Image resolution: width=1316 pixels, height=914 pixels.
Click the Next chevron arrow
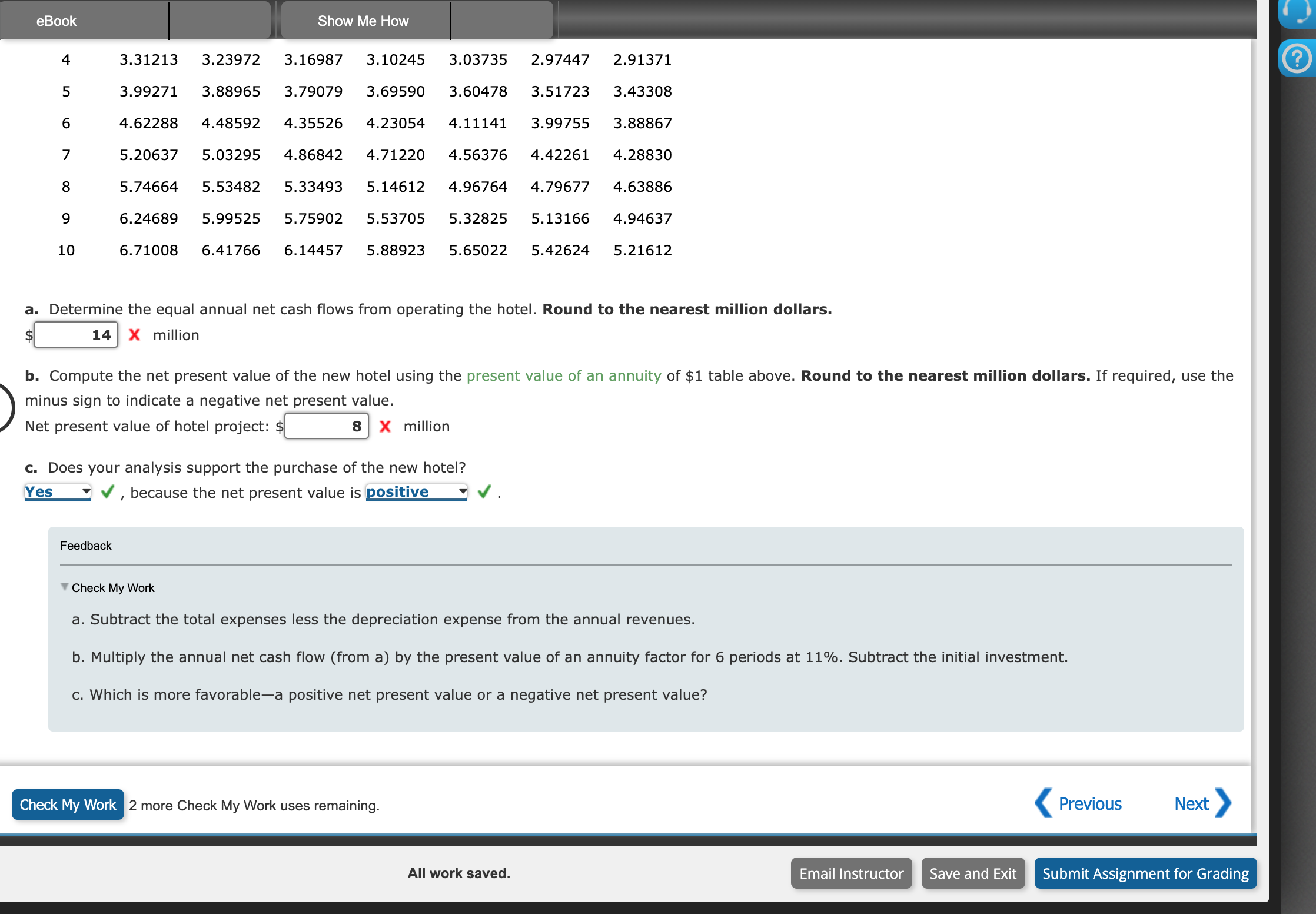click(x=1222, y=803)
